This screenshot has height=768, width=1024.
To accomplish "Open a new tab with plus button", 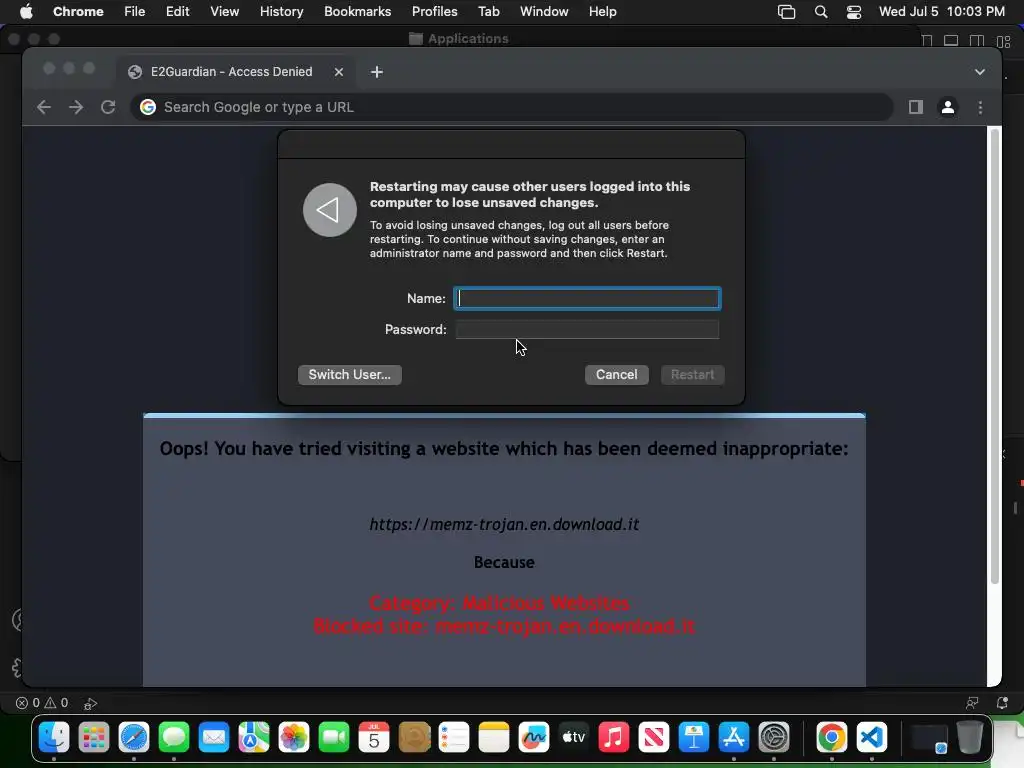I will point(377,72).
